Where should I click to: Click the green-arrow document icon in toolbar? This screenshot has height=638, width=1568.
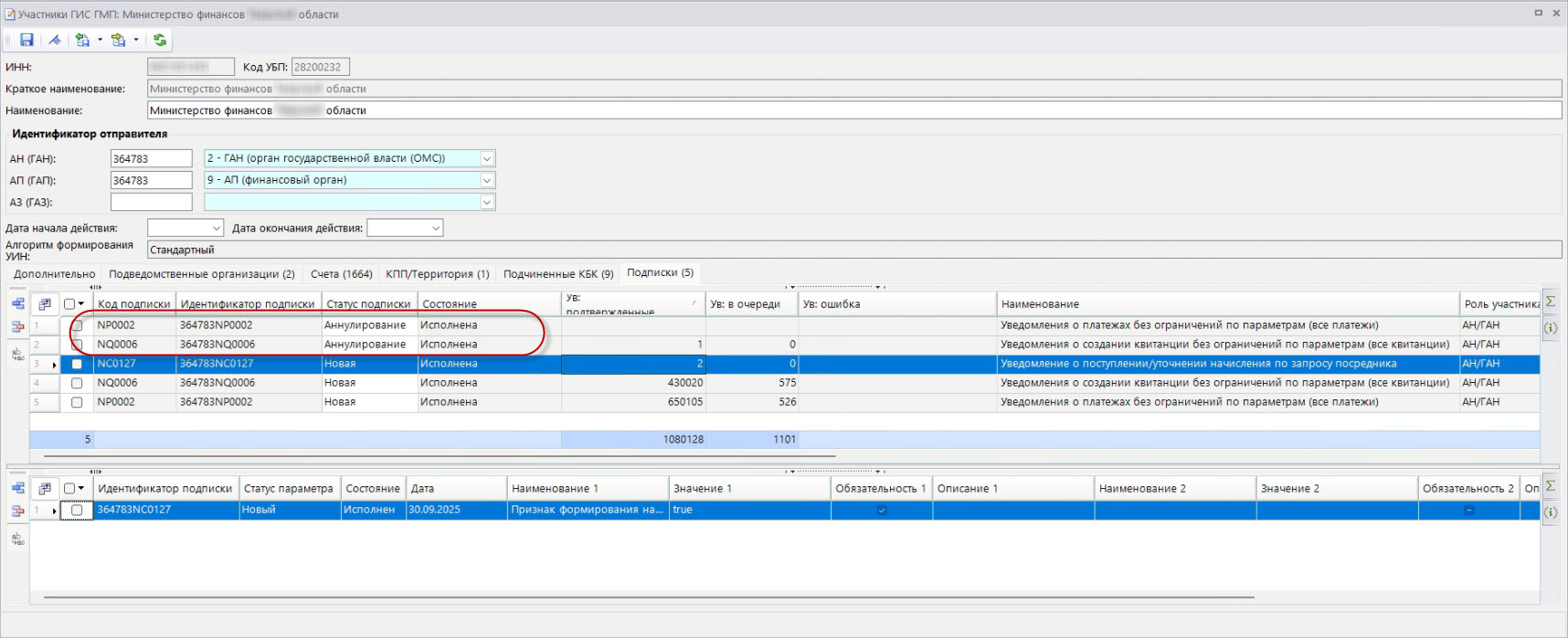tap(82, 40)
